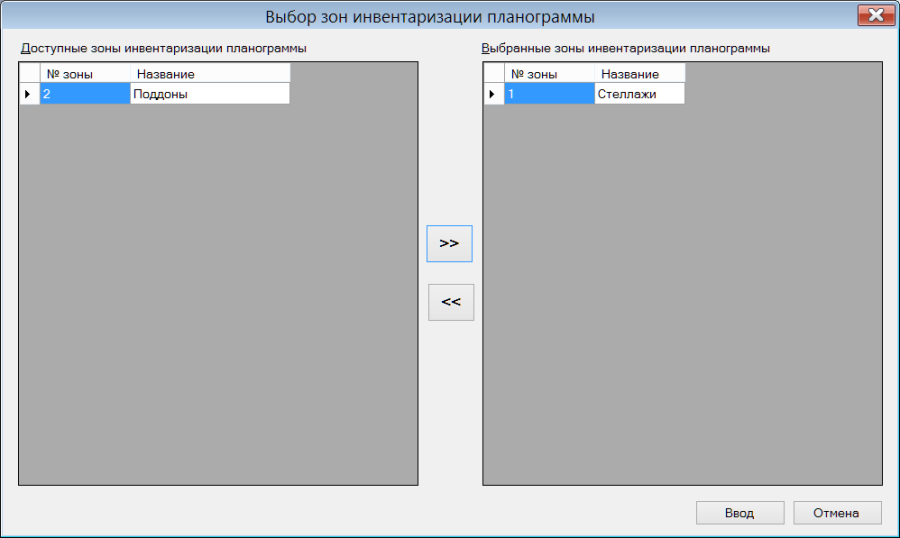
Task: Click empty gray area of available zones grid
Action: pos(218,293)
